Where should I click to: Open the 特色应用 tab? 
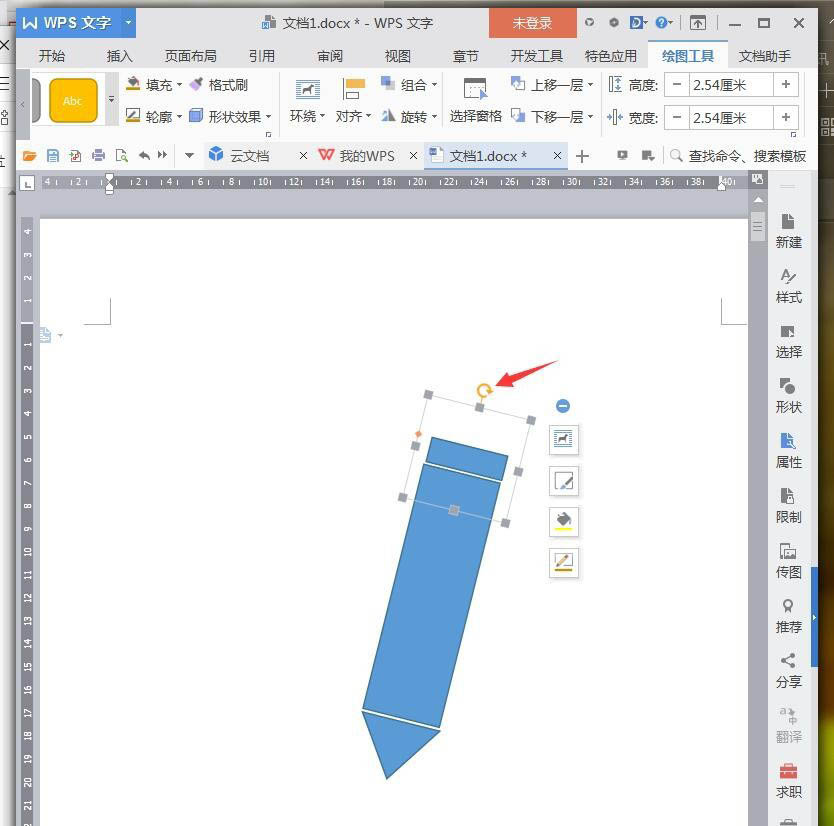611,56
